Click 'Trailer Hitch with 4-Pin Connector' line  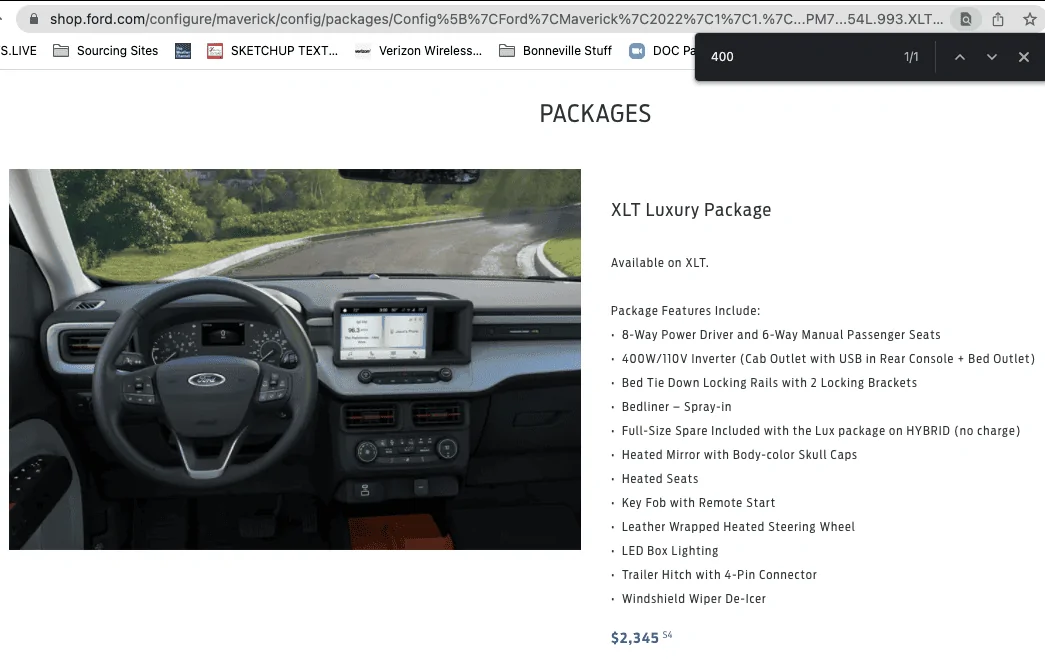click(x=719, y=574)
